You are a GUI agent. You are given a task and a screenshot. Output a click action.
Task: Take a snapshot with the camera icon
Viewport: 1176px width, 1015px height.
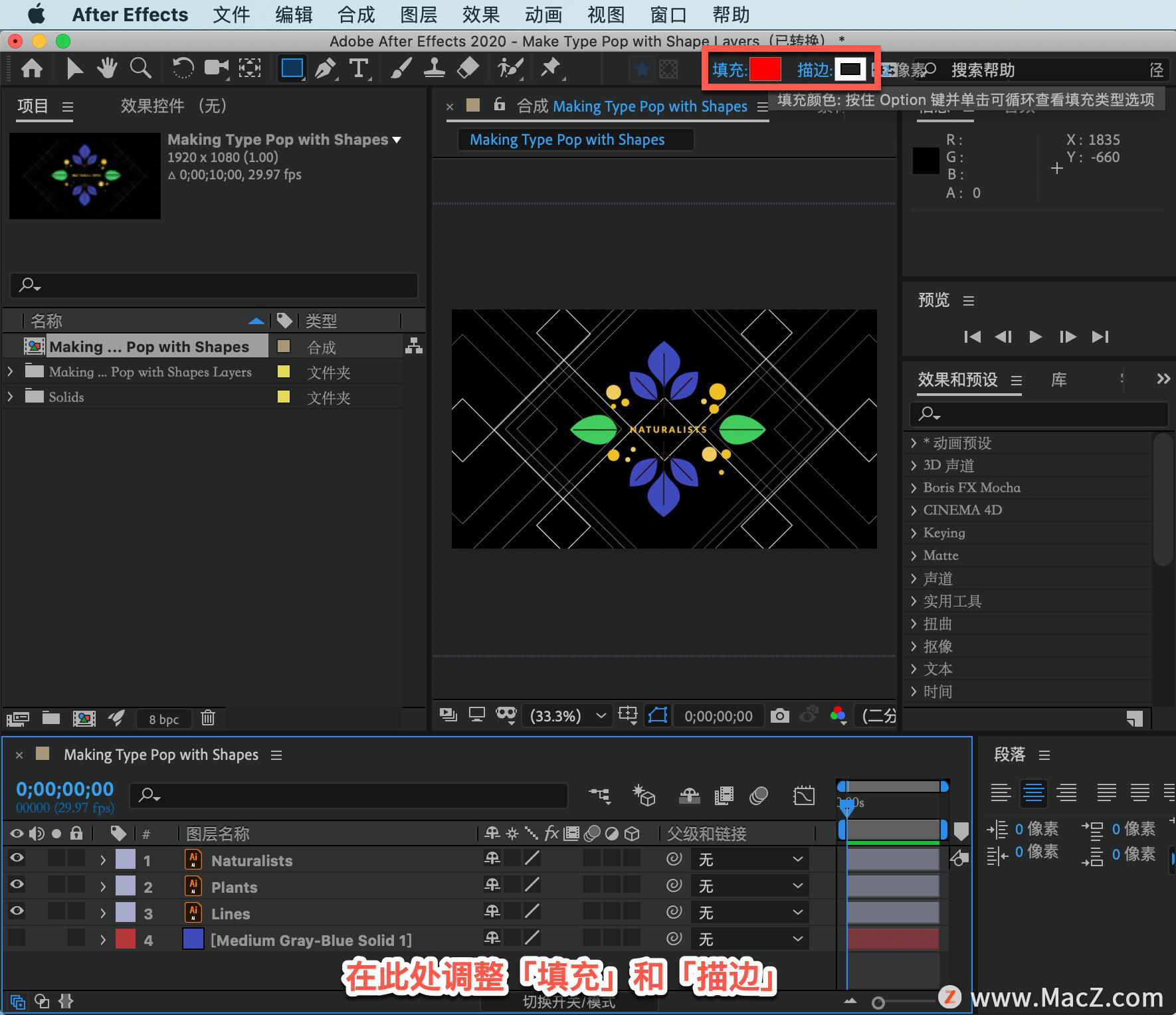click(780, 715)
